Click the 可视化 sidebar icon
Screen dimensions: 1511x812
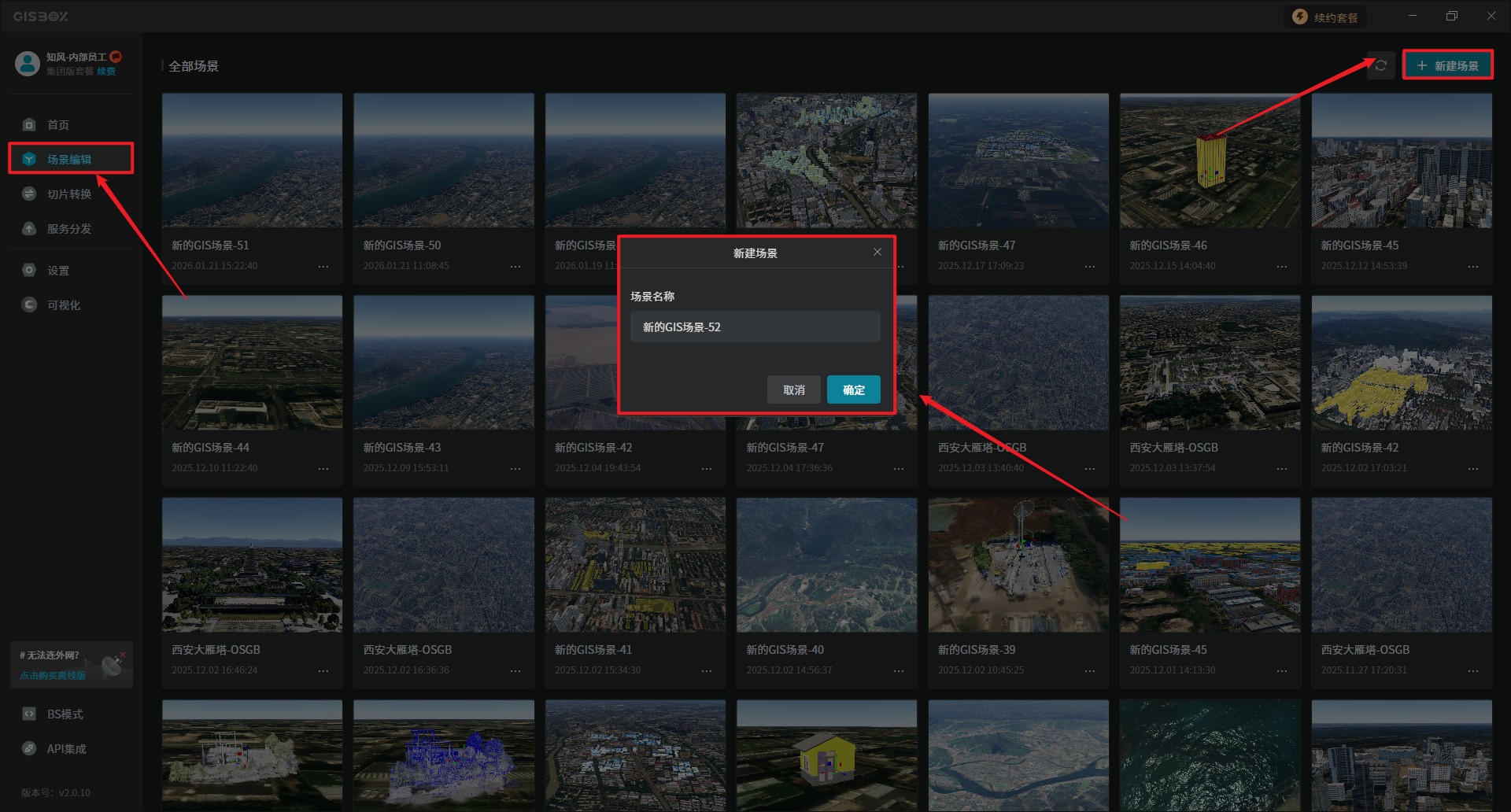click(x=29, y=305)
